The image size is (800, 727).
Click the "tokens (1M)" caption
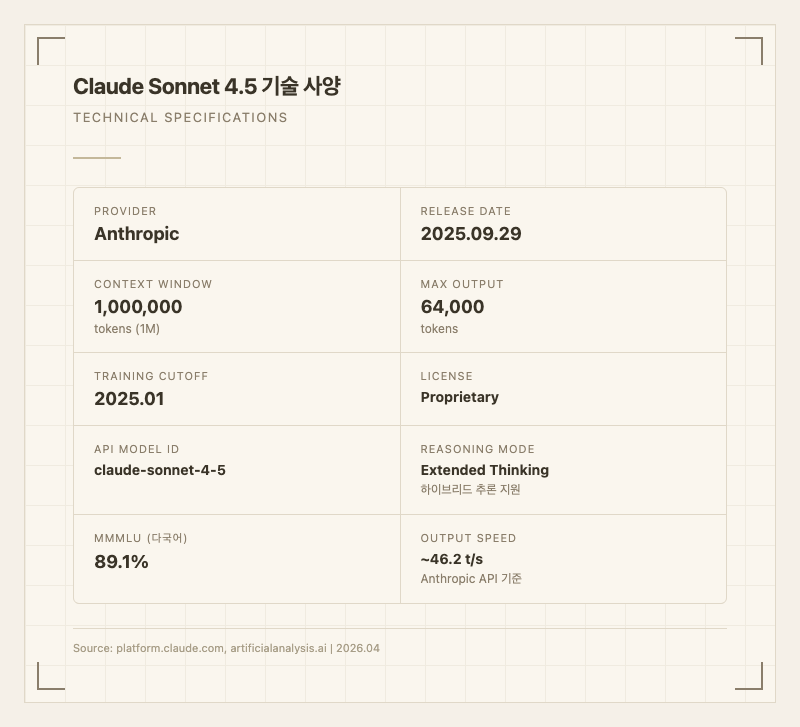pyautogui.click(x=127, y=329)
